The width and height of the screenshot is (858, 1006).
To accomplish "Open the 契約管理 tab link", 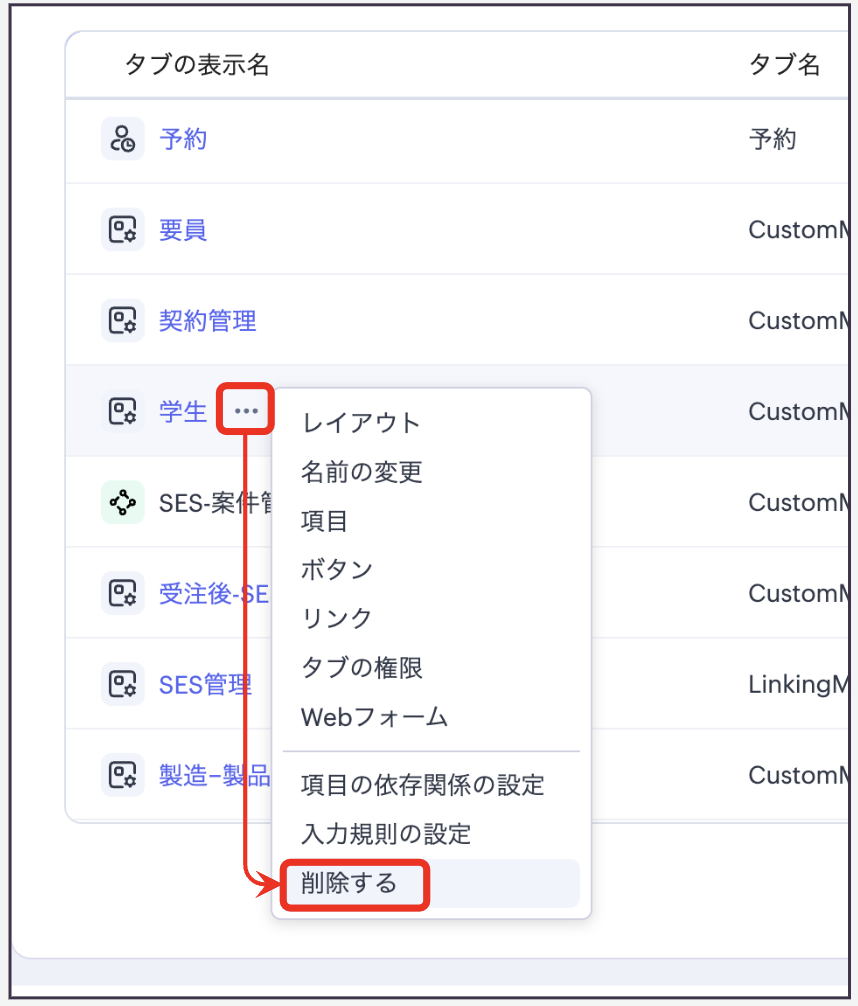I will point(208,320).
